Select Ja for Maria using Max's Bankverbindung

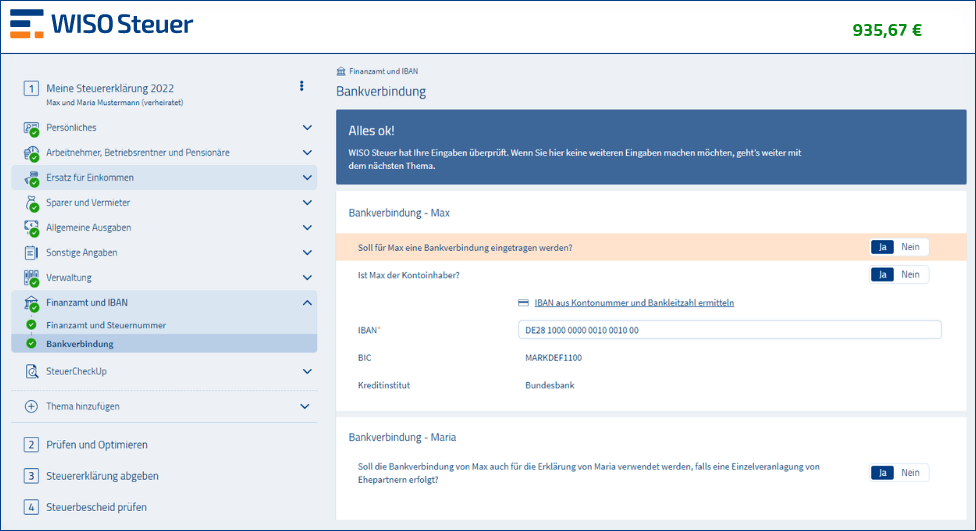click(882, 472)
